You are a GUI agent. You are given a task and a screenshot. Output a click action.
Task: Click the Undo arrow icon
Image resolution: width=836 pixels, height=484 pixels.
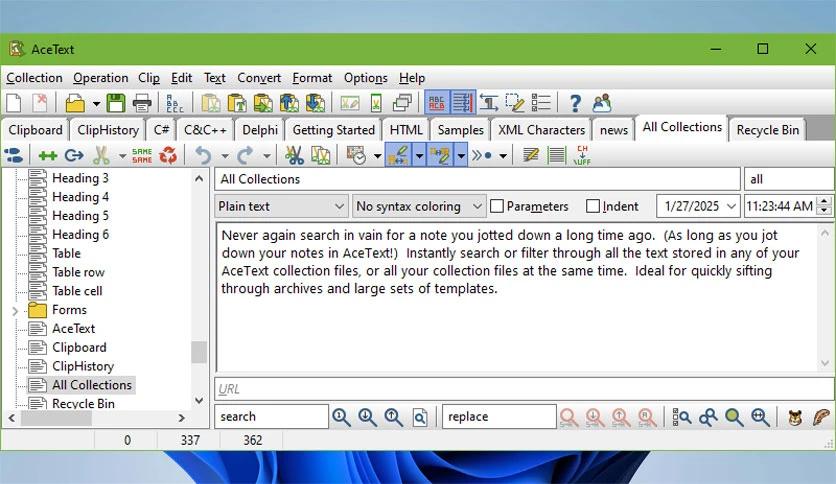click(203, 155)
